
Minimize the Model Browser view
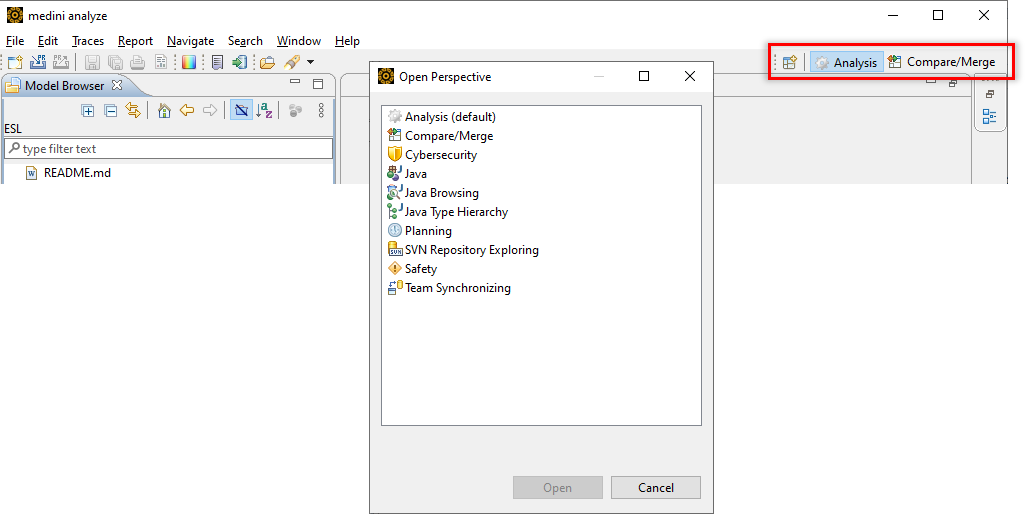click(295, 82)
